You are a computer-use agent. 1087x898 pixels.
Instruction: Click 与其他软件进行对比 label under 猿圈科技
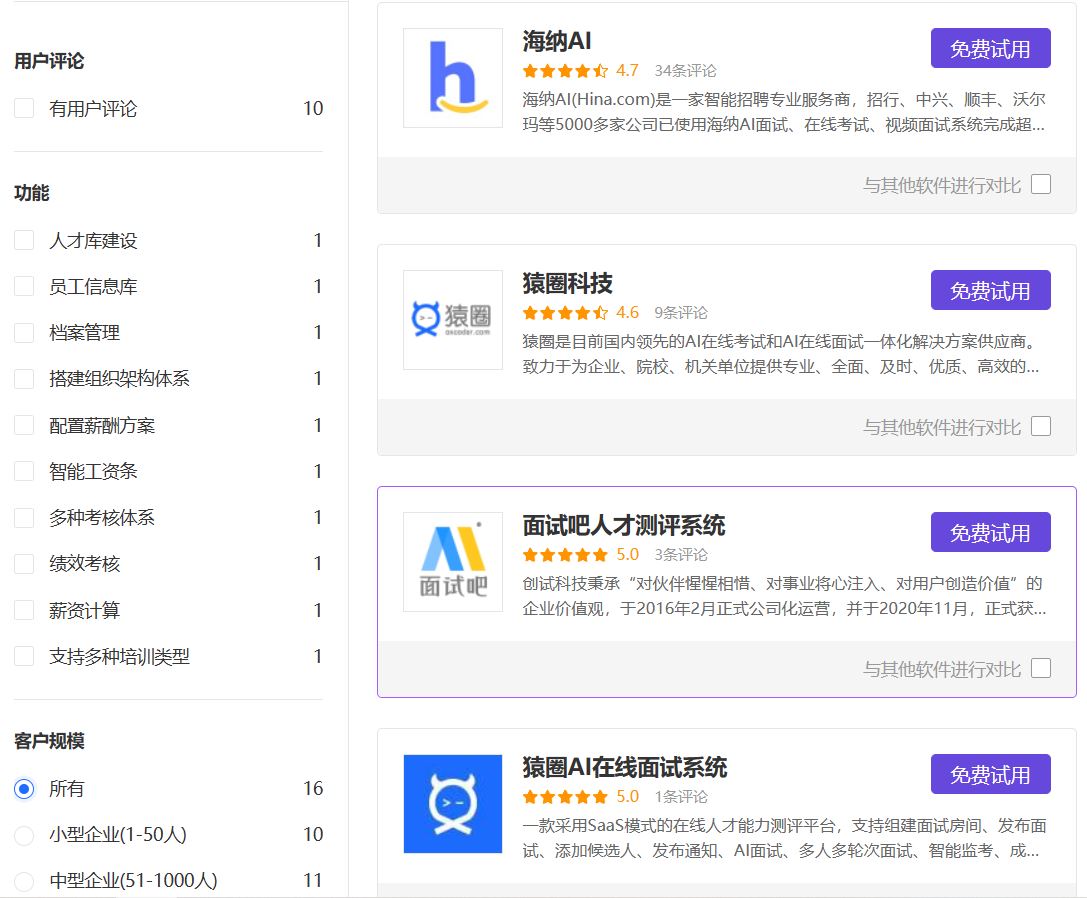pos(942,428)
